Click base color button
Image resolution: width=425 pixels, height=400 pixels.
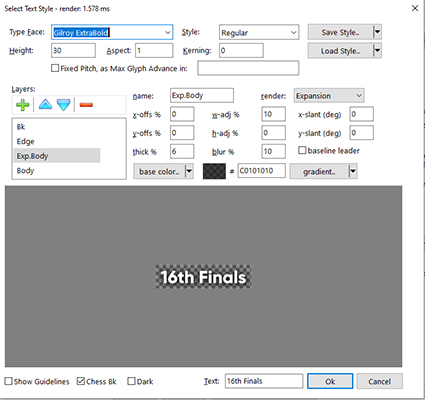159,171
